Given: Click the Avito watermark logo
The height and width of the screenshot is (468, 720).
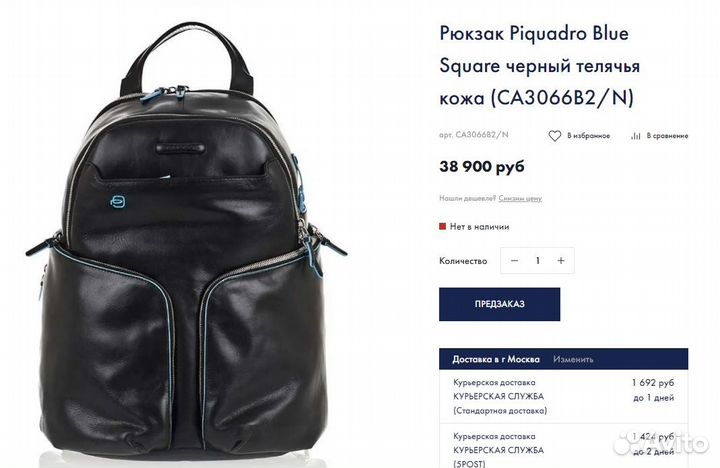Looking at the screenshot, I should (661, 443).
